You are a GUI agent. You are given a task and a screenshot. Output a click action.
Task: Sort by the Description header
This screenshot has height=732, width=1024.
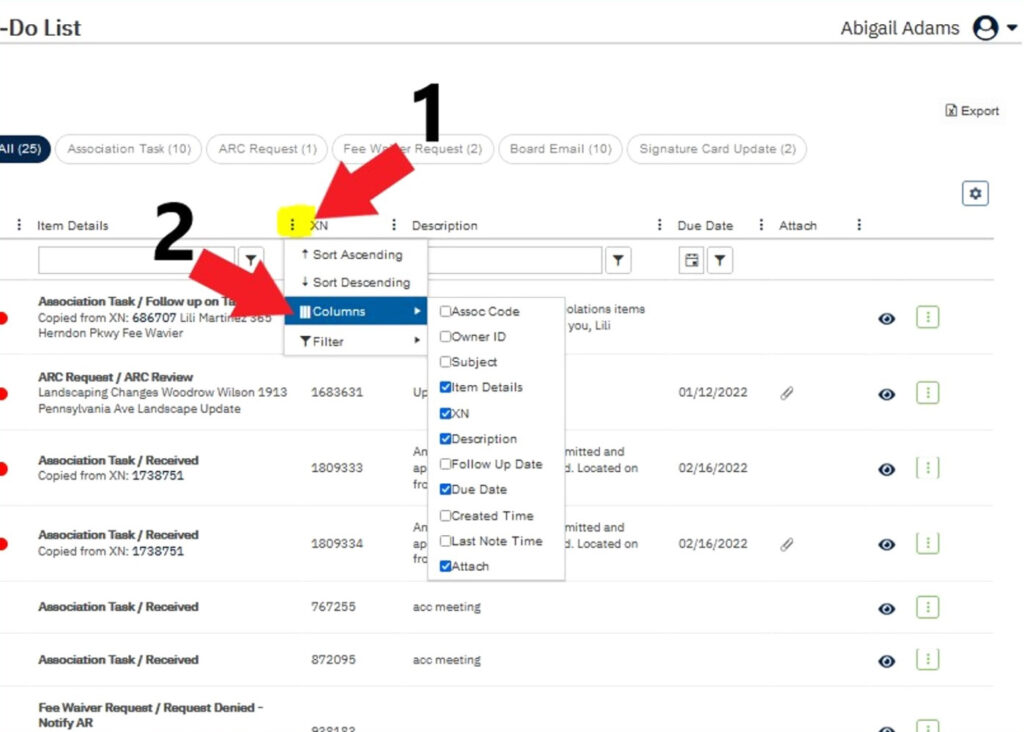444,225
